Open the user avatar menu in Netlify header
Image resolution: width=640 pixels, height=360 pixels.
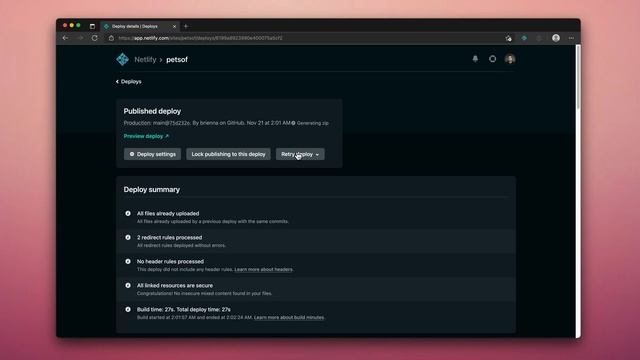coord(510,59)
